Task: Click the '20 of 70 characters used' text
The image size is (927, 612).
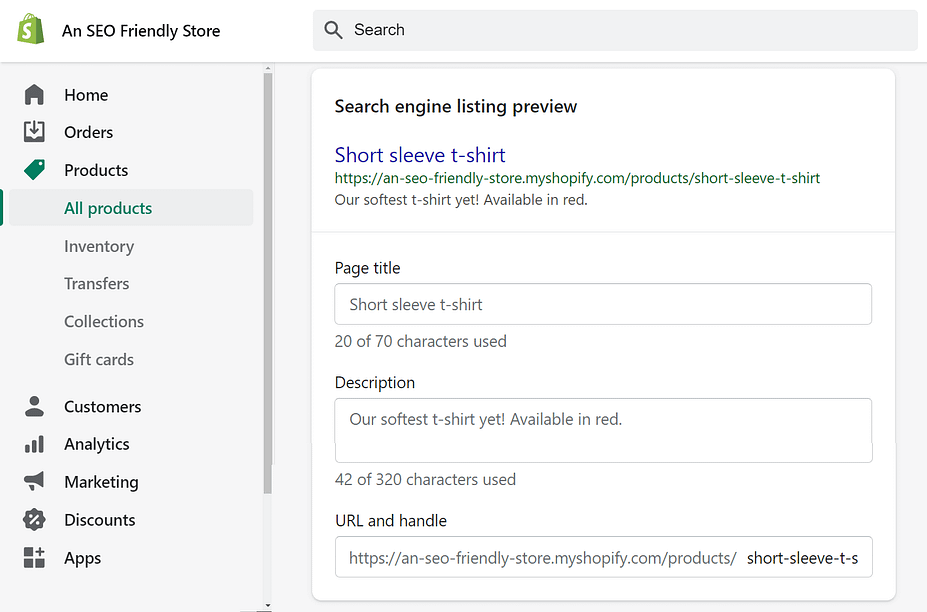Action: pyautogui.click(x=420, y=341)
